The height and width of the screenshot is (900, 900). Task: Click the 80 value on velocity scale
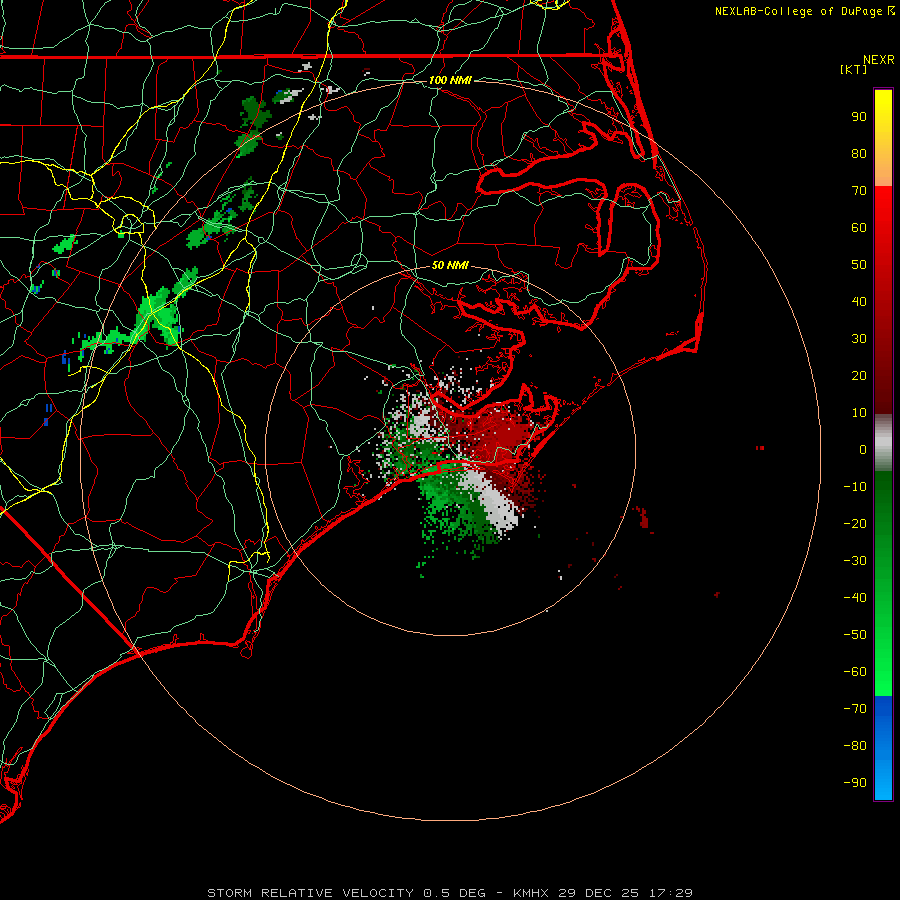(859, 154)
